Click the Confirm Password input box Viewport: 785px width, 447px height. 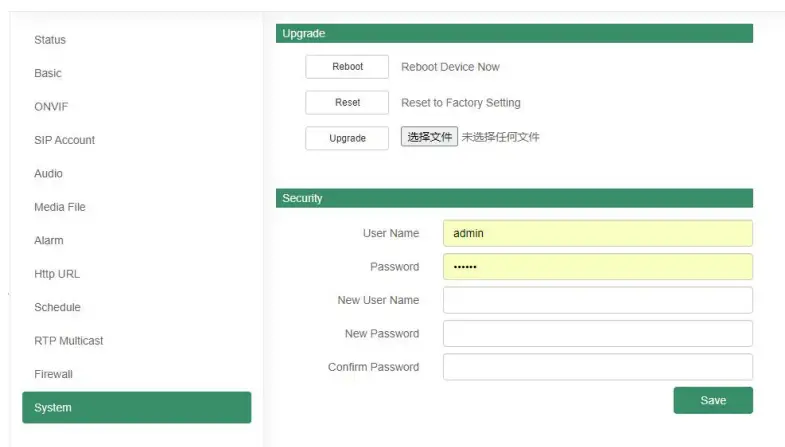[x=597, y=367]
